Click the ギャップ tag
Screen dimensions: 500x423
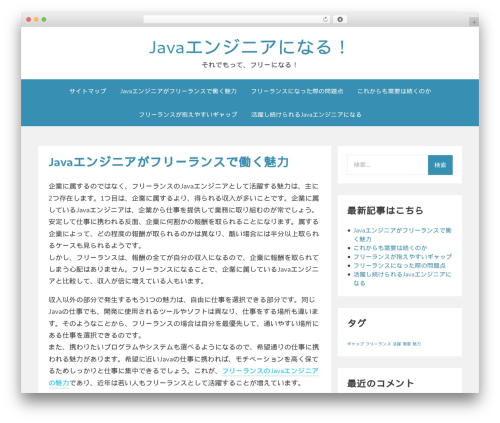[355, 344]
